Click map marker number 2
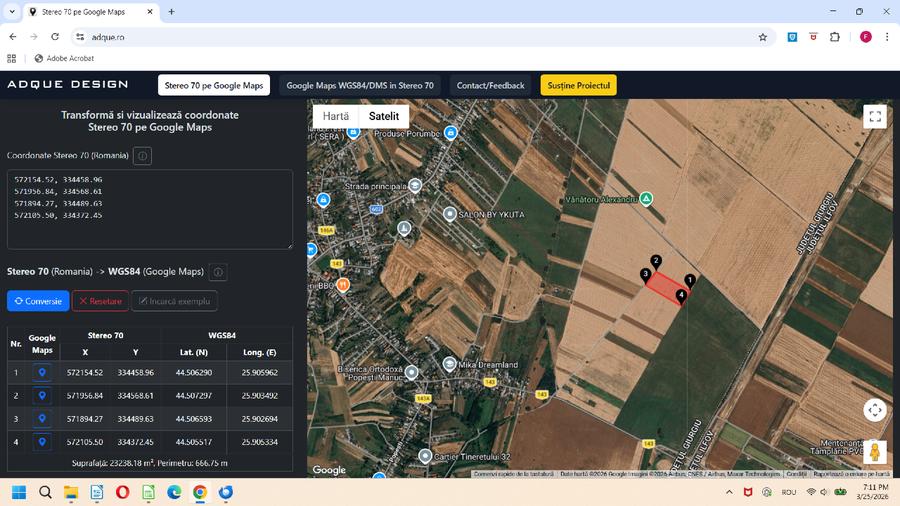 pyautogui.click(x=656, y=261)
